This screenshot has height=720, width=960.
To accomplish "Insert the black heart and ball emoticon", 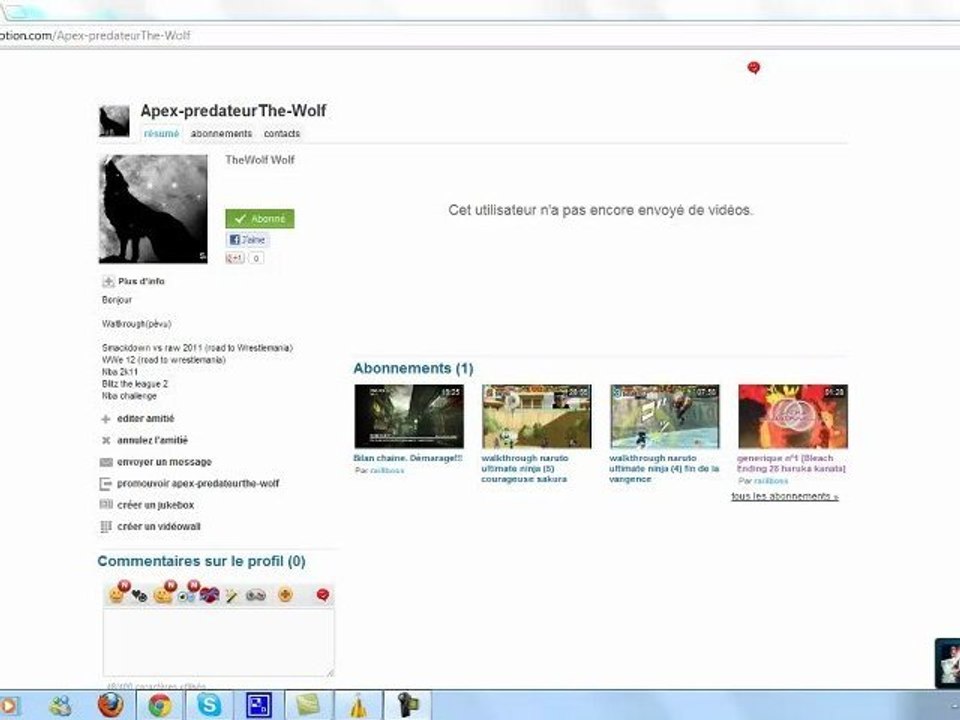I will [x=140, y=595].
